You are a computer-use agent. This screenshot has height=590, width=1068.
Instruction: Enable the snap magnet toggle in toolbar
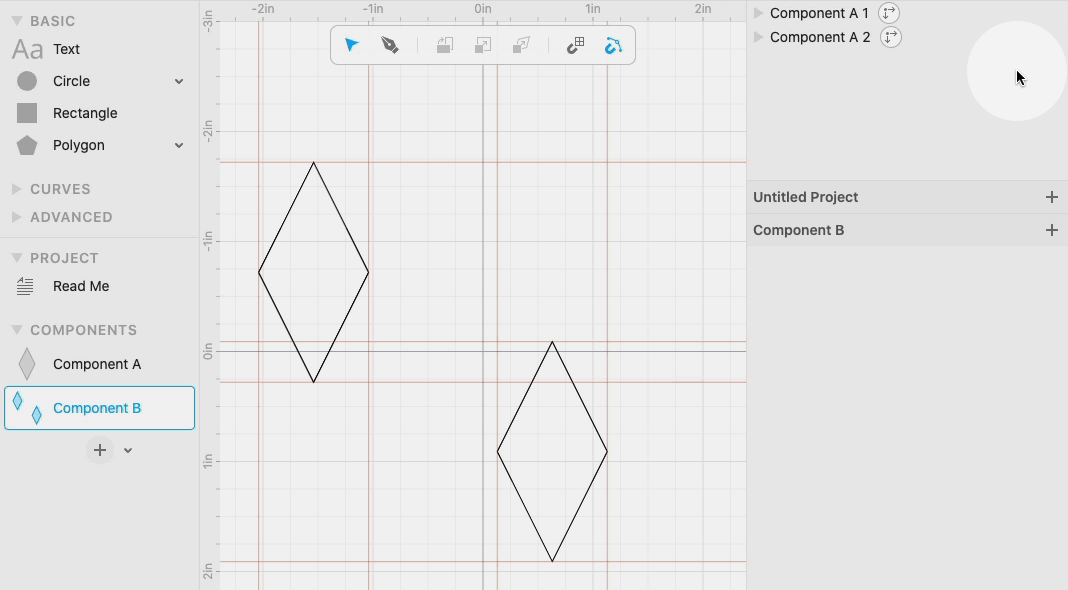point(575,45)
